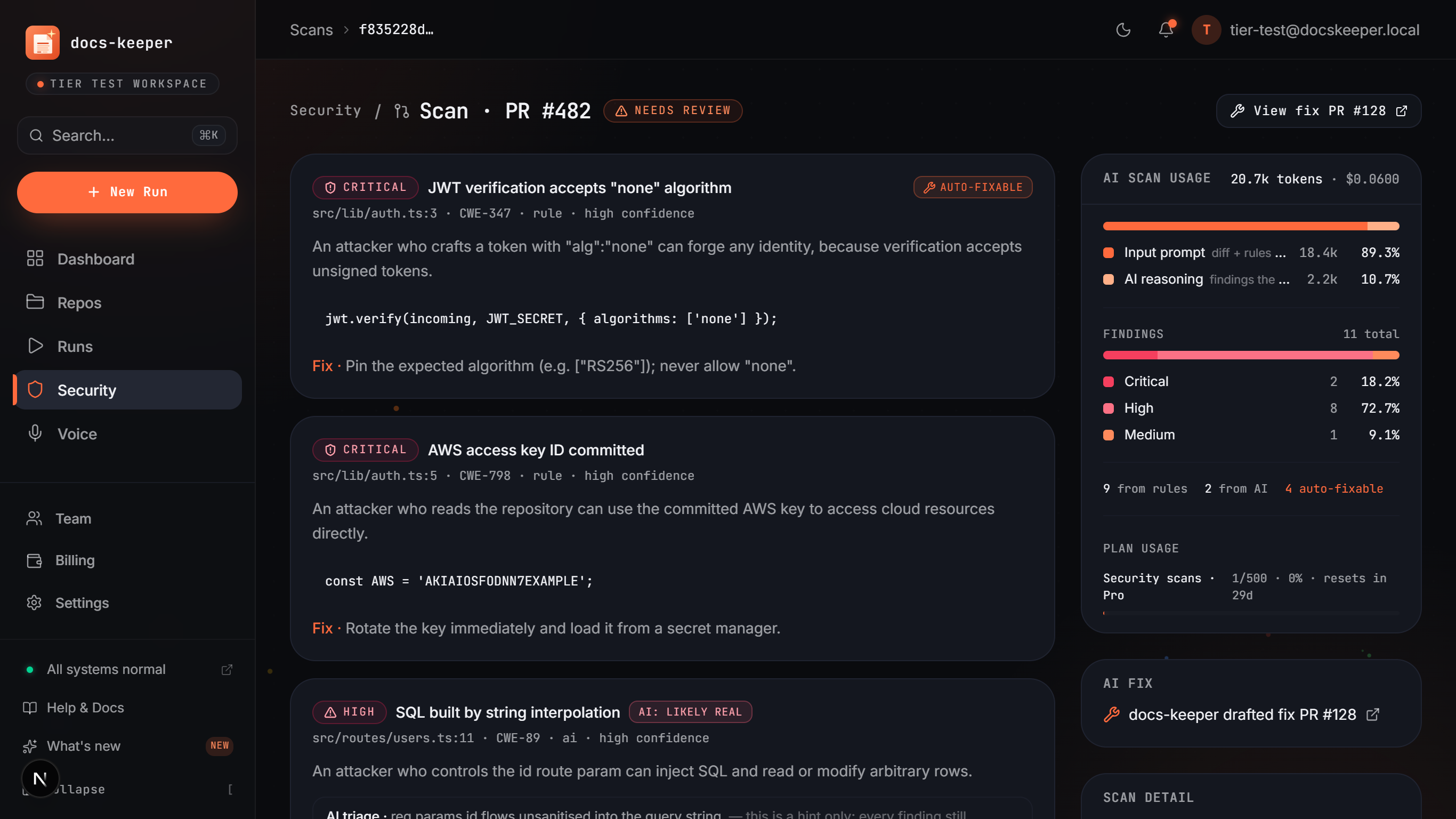Click the NEEDS REVIEW badge
1456x819 pixels.
(x=673, y=111)
